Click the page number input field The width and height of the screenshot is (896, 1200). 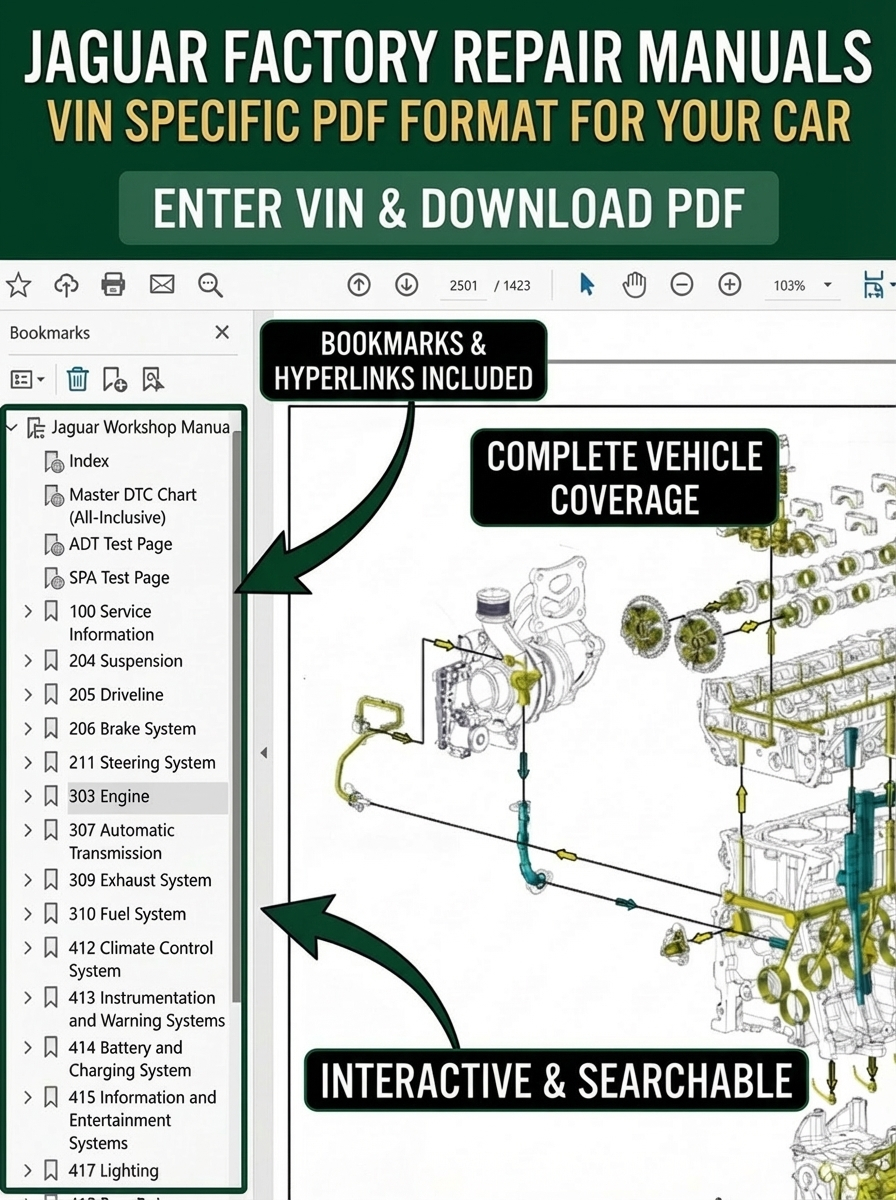[463, 285]
